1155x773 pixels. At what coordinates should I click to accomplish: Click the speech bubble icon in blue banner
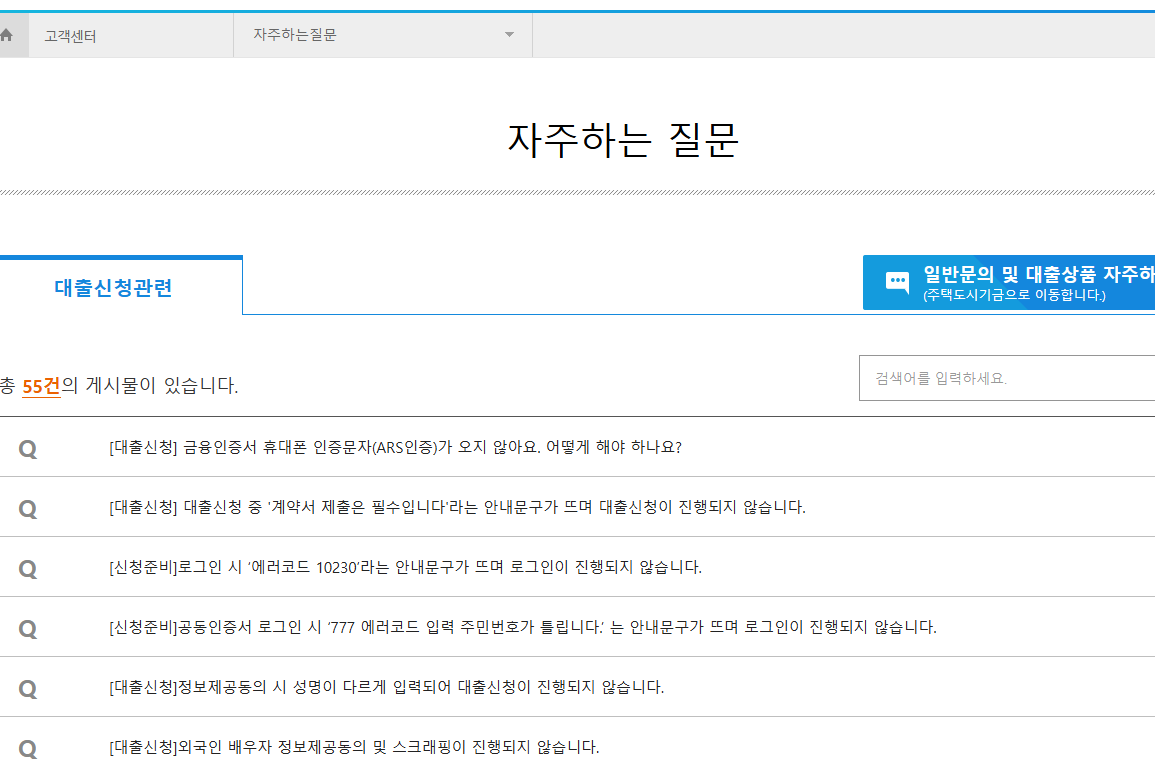click(897, 282)
